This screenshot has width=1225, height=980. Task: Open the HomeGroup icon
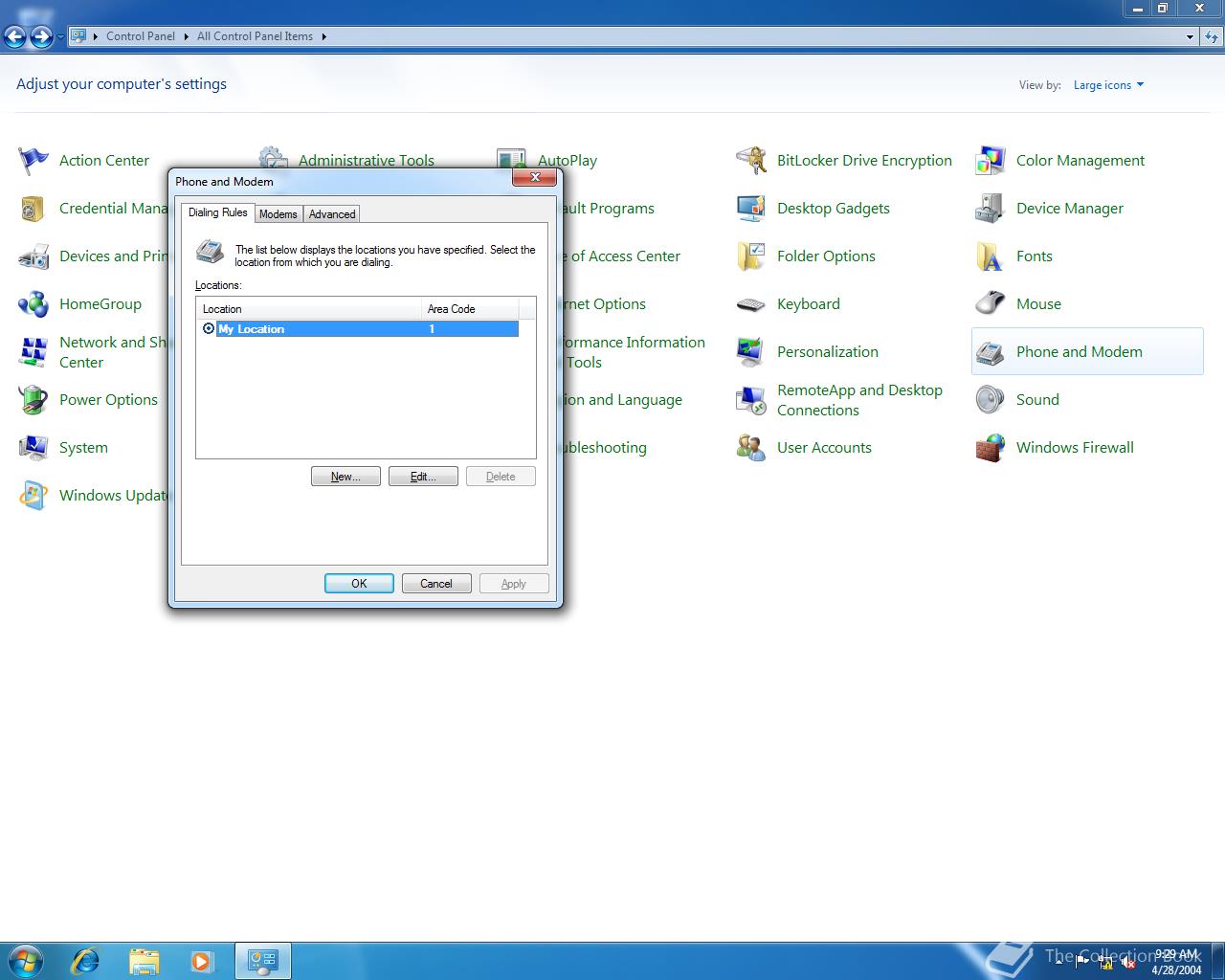pyautogui.click(x=33, y=304)
